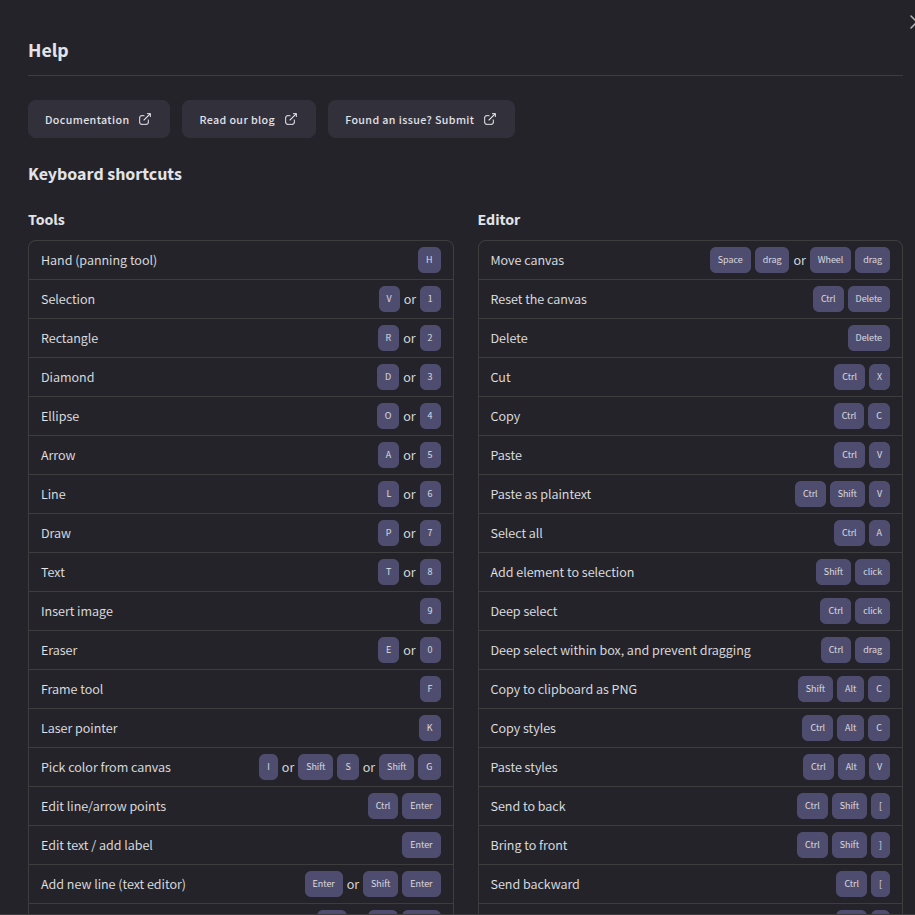This screenshot has width=915, height=915.
Task: Click the Keyboard shortcuts heading
Action: click(105, 174)
